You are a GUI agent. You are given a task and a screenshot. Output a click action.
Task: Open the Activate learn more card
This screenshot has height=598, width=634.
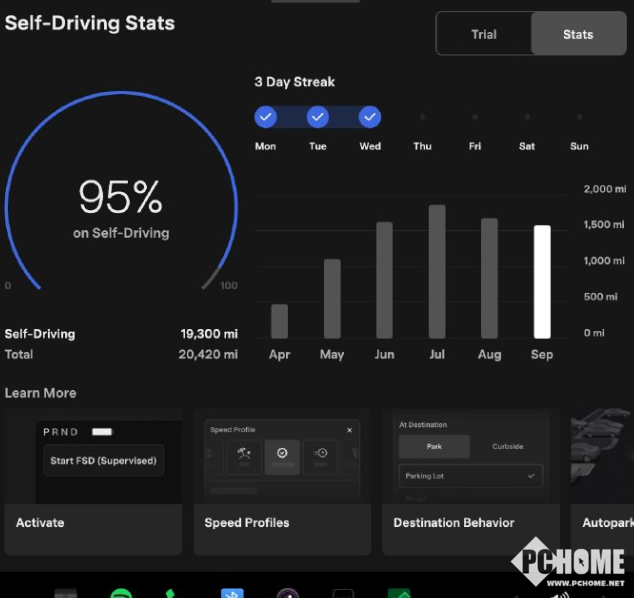tap(91, 480)
